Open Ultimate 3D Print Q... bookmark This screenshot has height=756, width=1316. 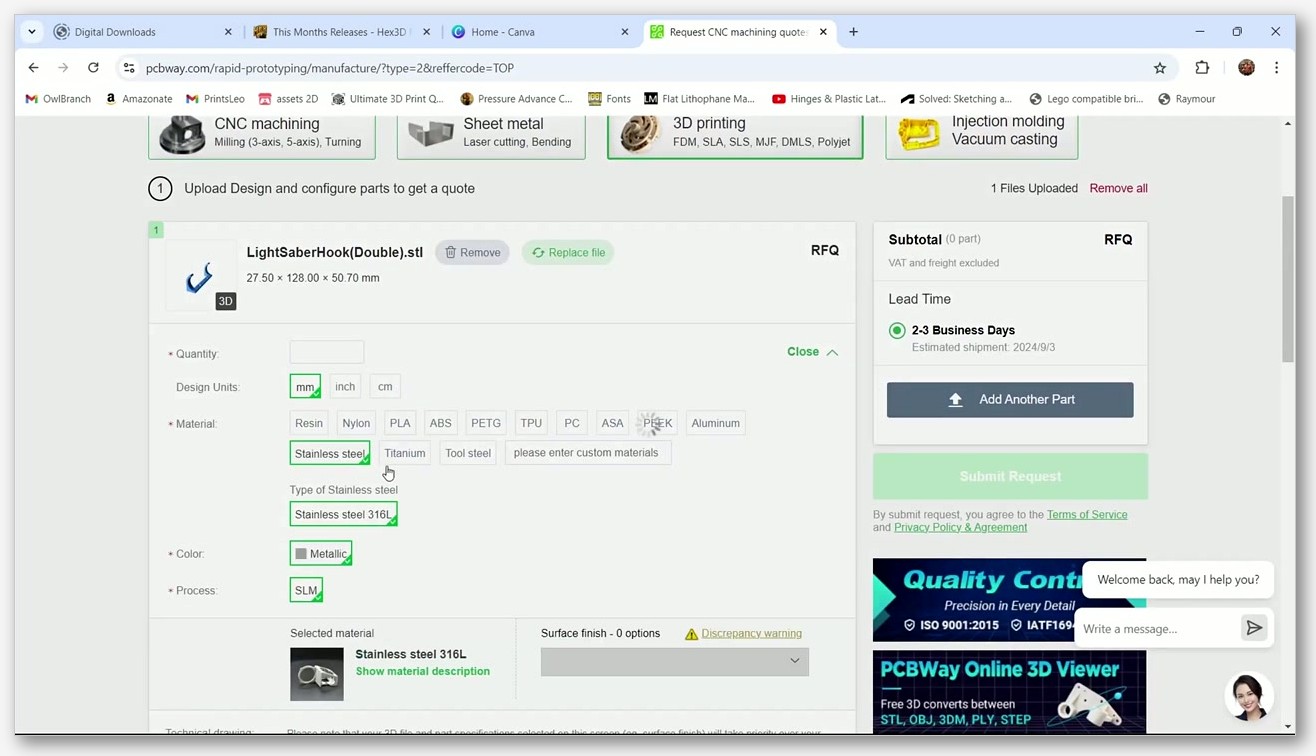pos(388,99)
